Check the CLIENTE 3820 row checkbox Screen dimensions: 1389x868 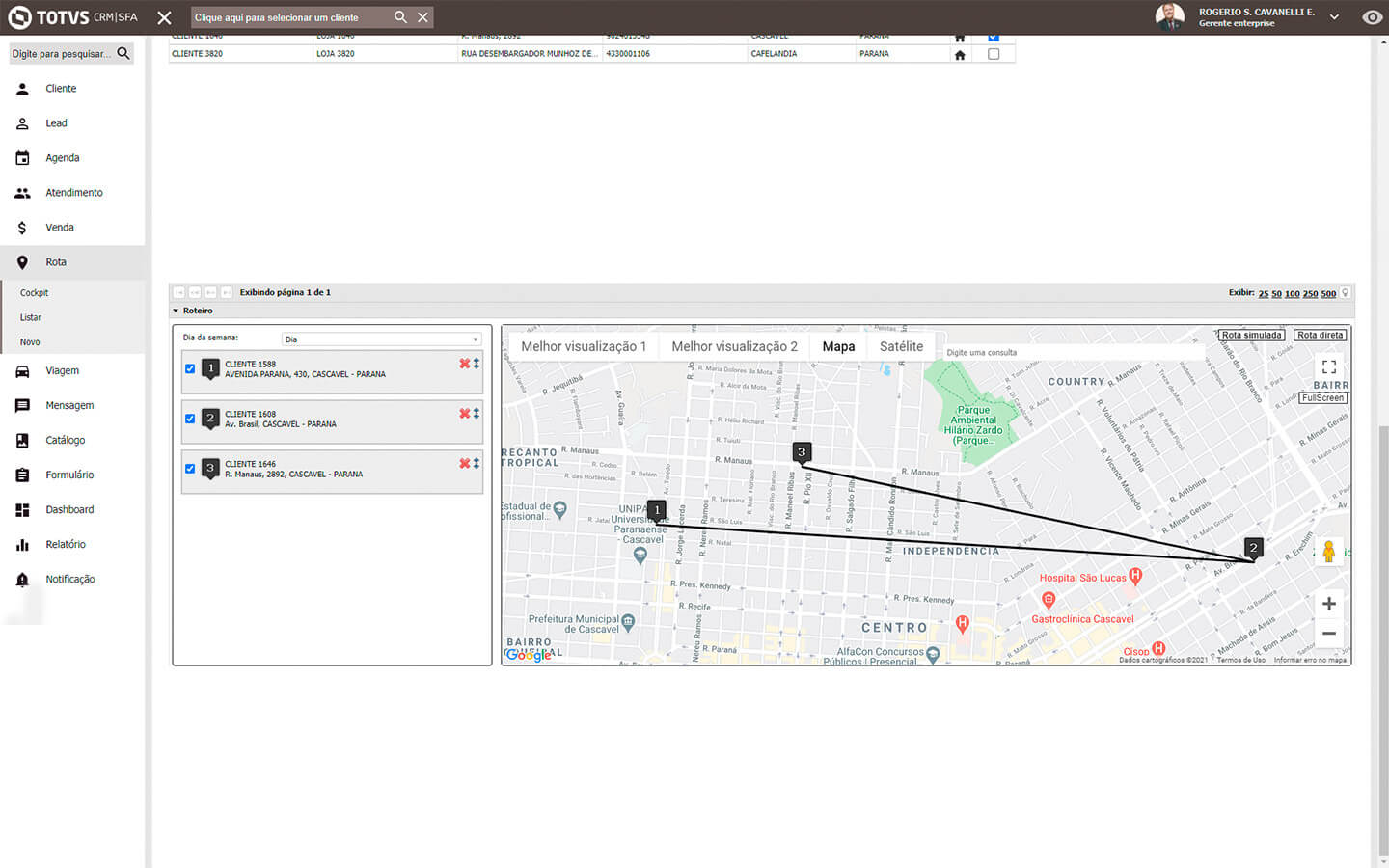click(994, 54)
